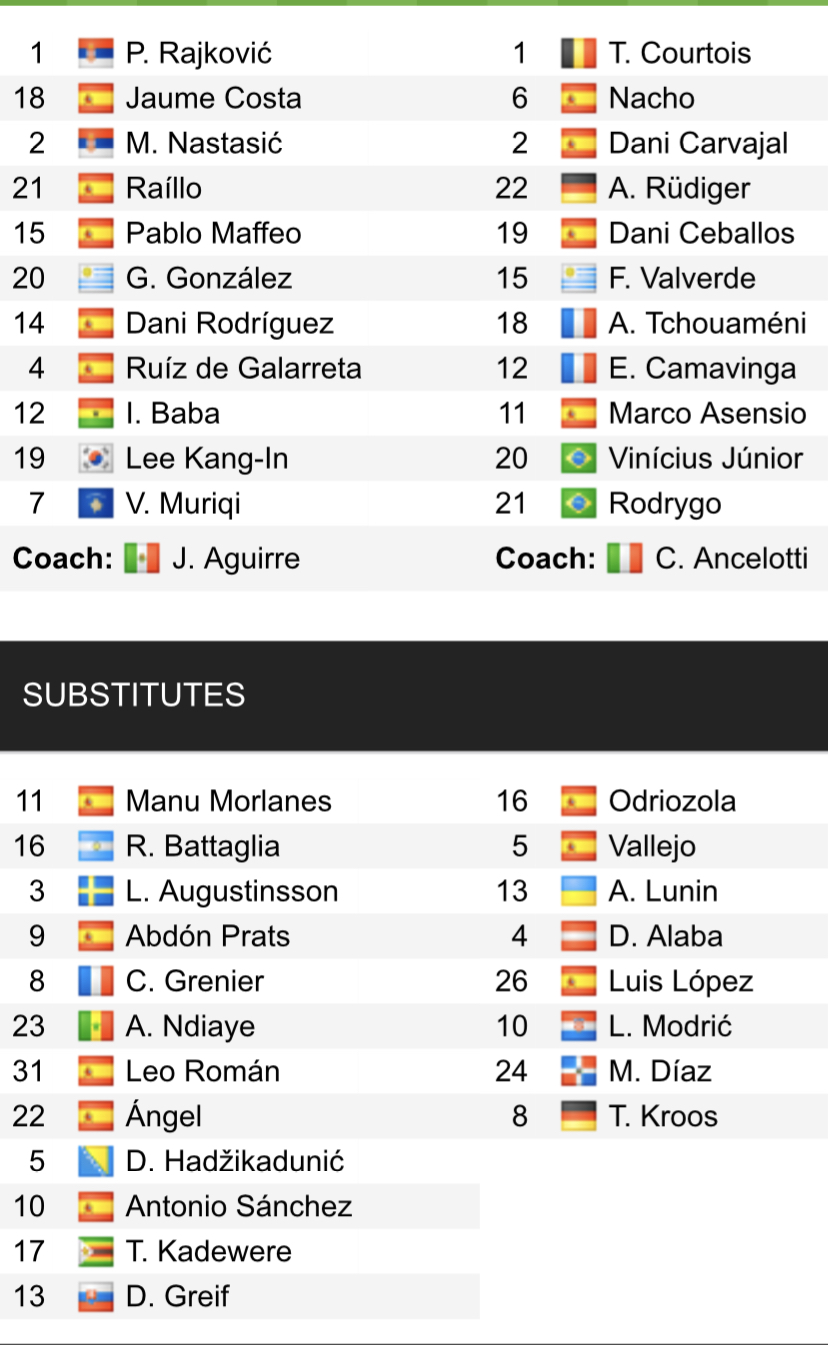
Task: Select player P. Rajković from the lineup
Action: pos(199,53)
